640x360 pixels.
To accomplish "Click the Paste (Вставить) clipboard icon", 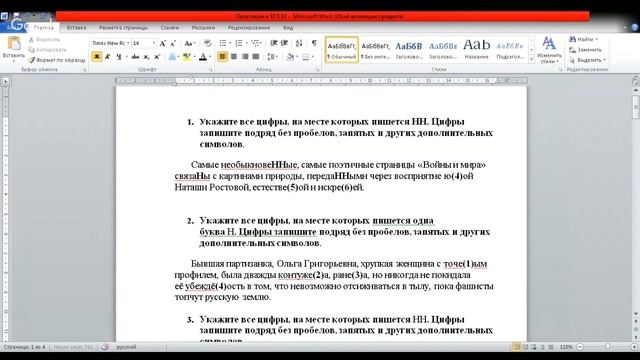I will 13,43.
